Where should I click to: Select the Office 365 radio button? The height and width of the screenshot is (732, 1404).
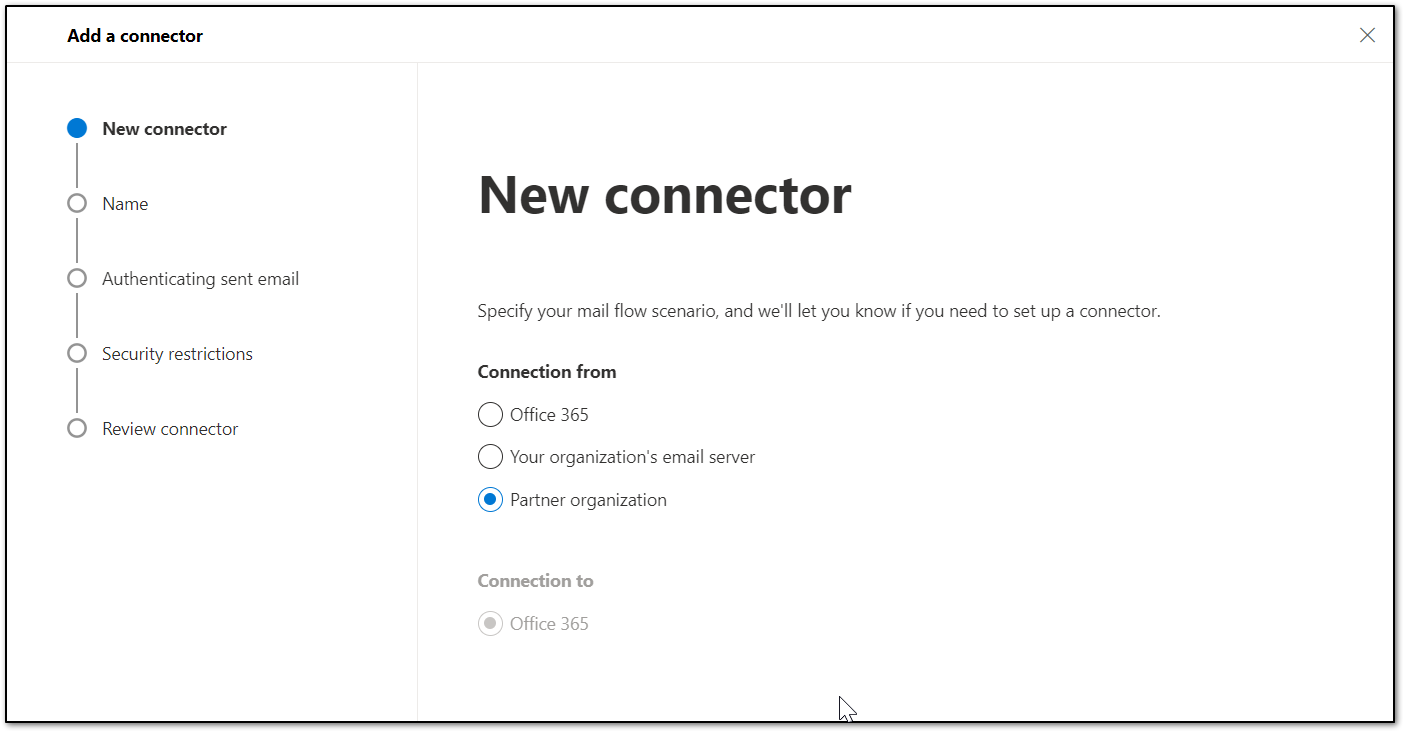click(x=490, y=414)
